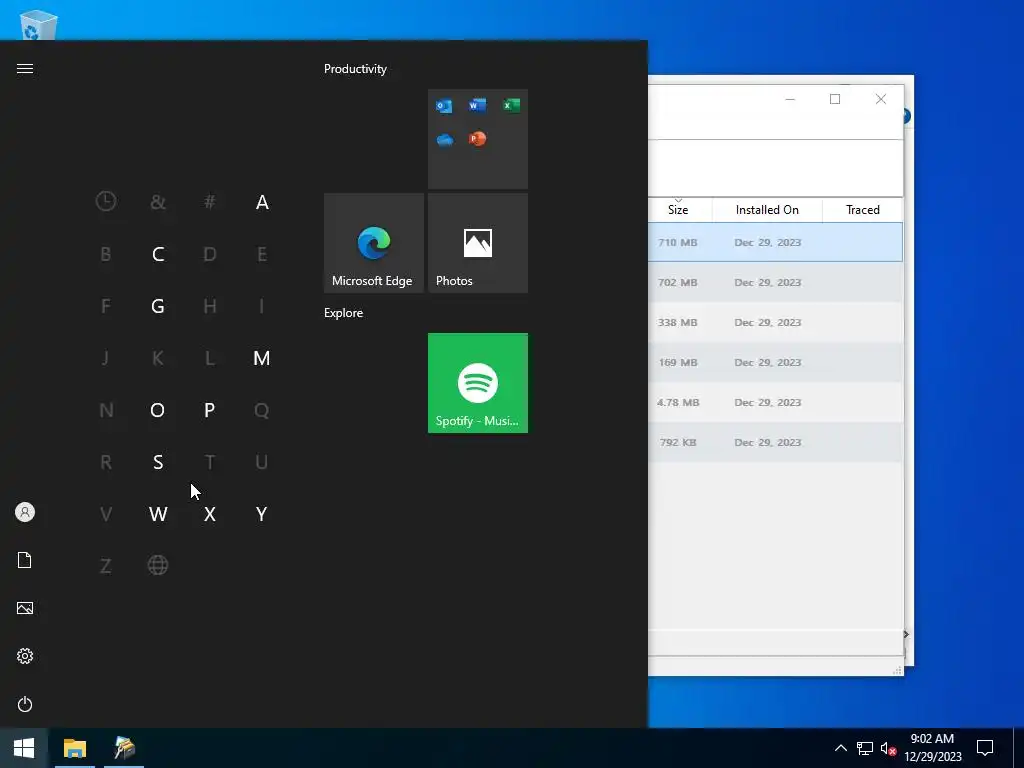Select the row with size 338 MB
The image size is (1024, 768).
click(775, 323)
